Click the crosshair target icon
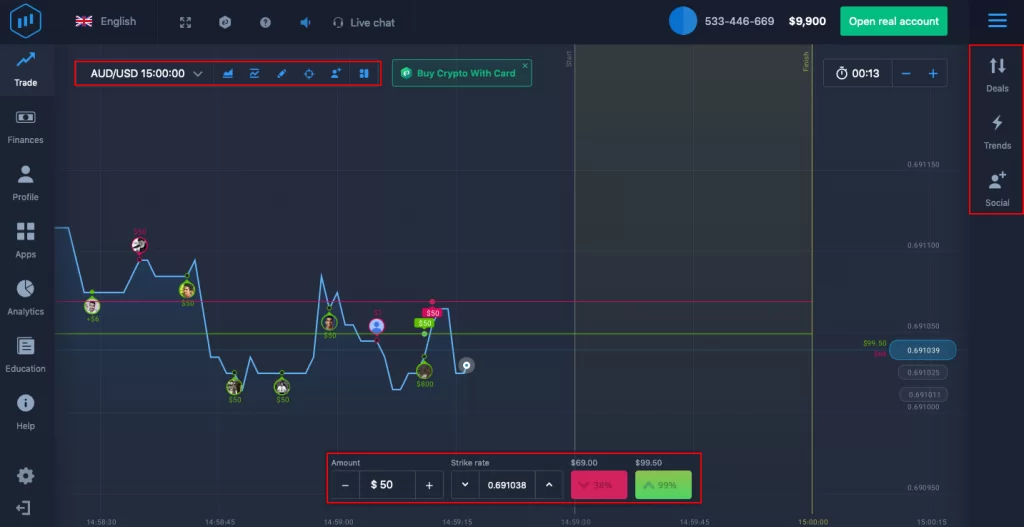The width and height of the screenshot is (1024, 527). [309, 73]
